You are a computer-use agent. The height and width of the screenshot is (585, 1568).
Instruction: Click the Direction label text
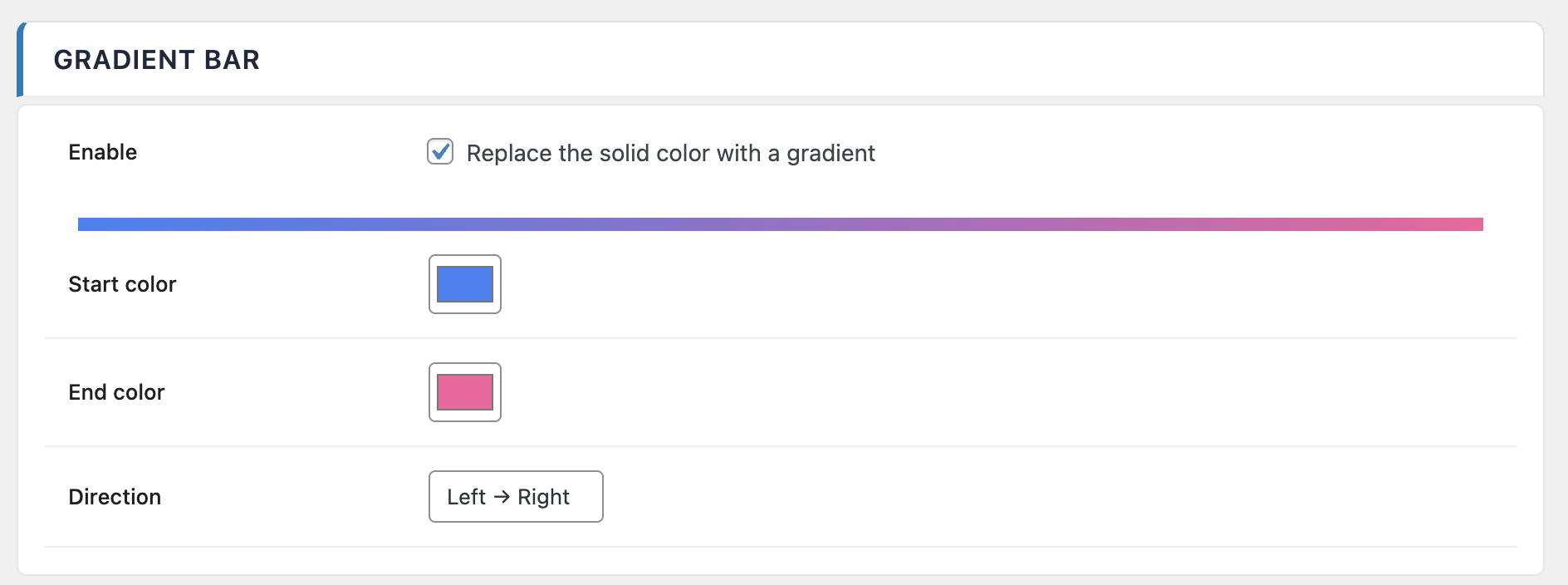coord(114,496)
